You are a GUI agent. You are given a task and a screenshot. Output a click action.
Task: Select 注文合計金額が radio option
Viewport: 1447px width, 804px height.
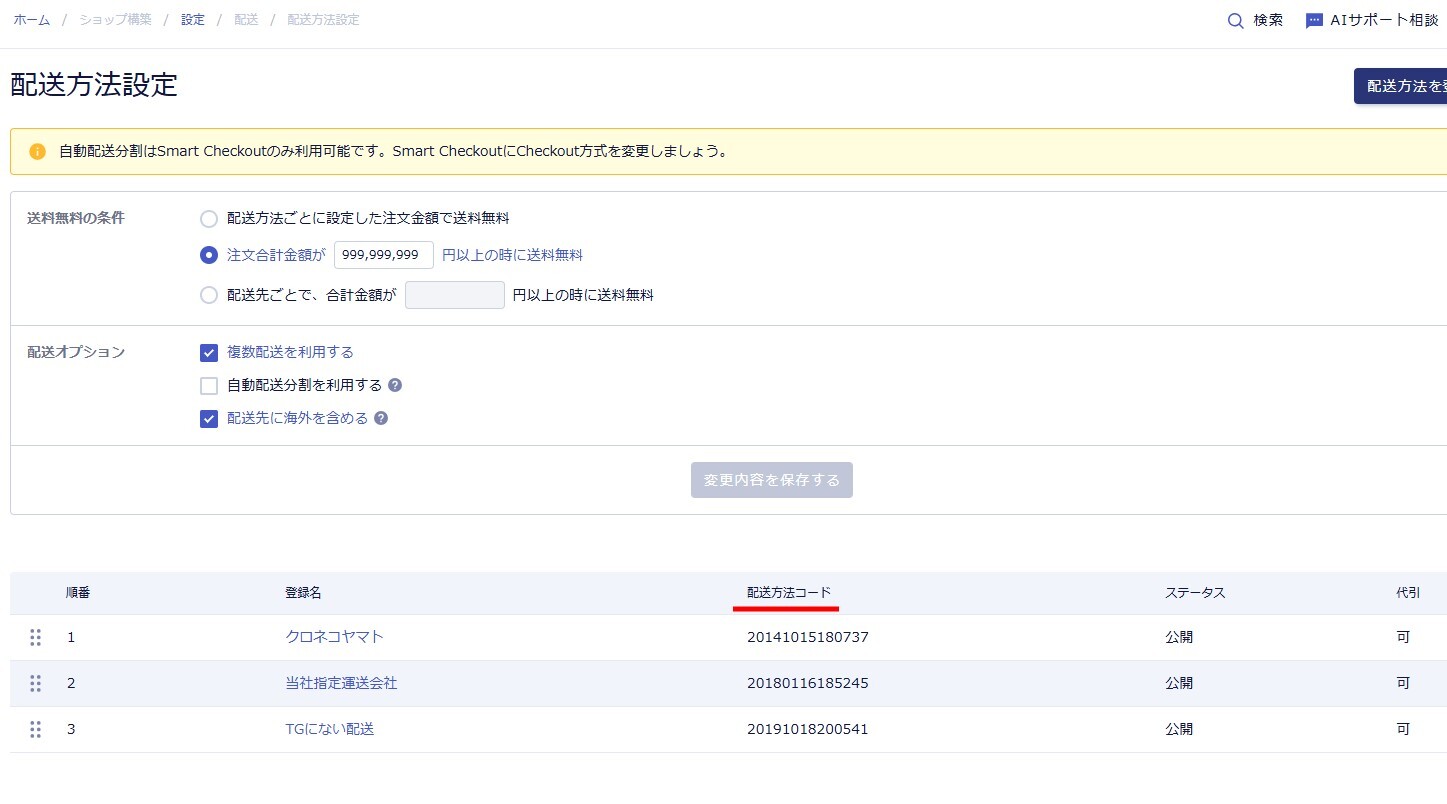pyautogui.click(x=209, y=255)
